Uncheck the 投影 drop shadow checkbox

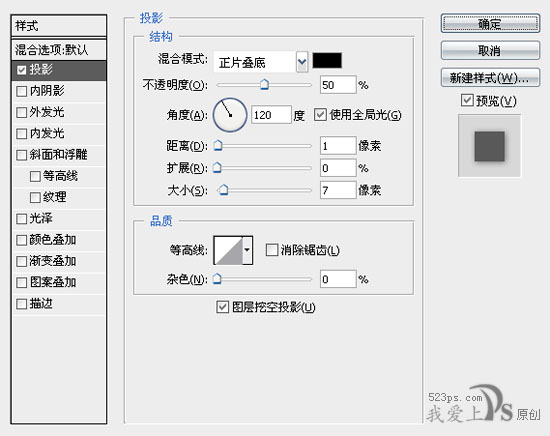click(x=21, y=70)
